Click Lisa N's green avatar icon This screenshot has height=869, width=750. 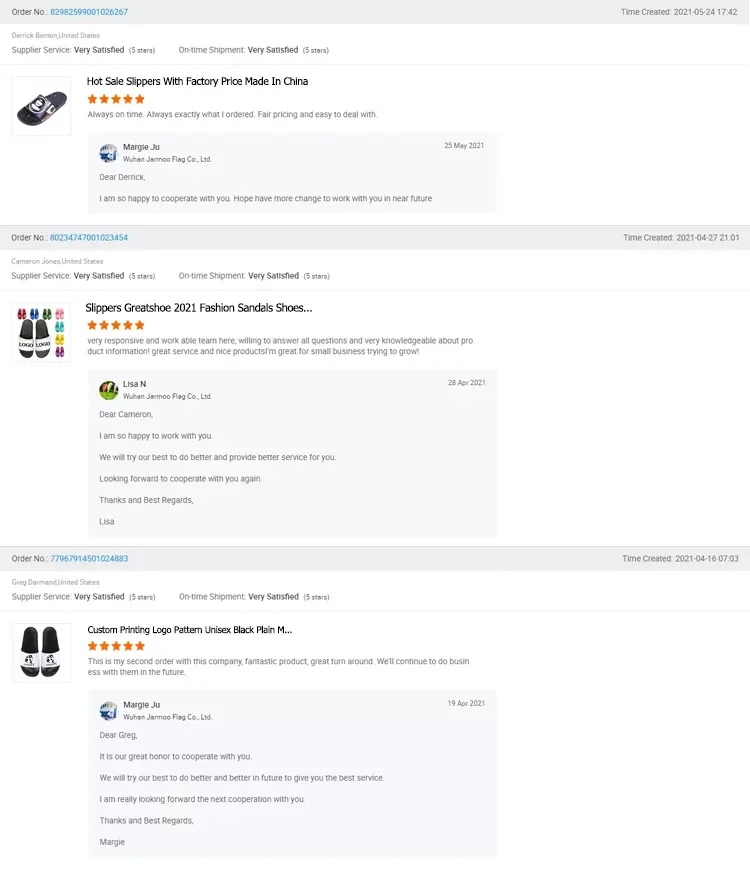109,390
